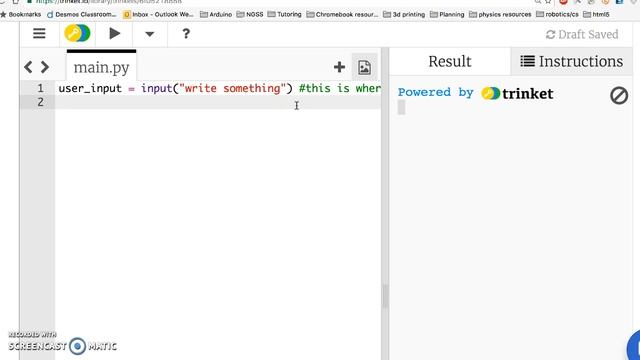This screenshot has width=640, height=360.
Task: Click the line number 1 gutter
Action: (40, 88)
